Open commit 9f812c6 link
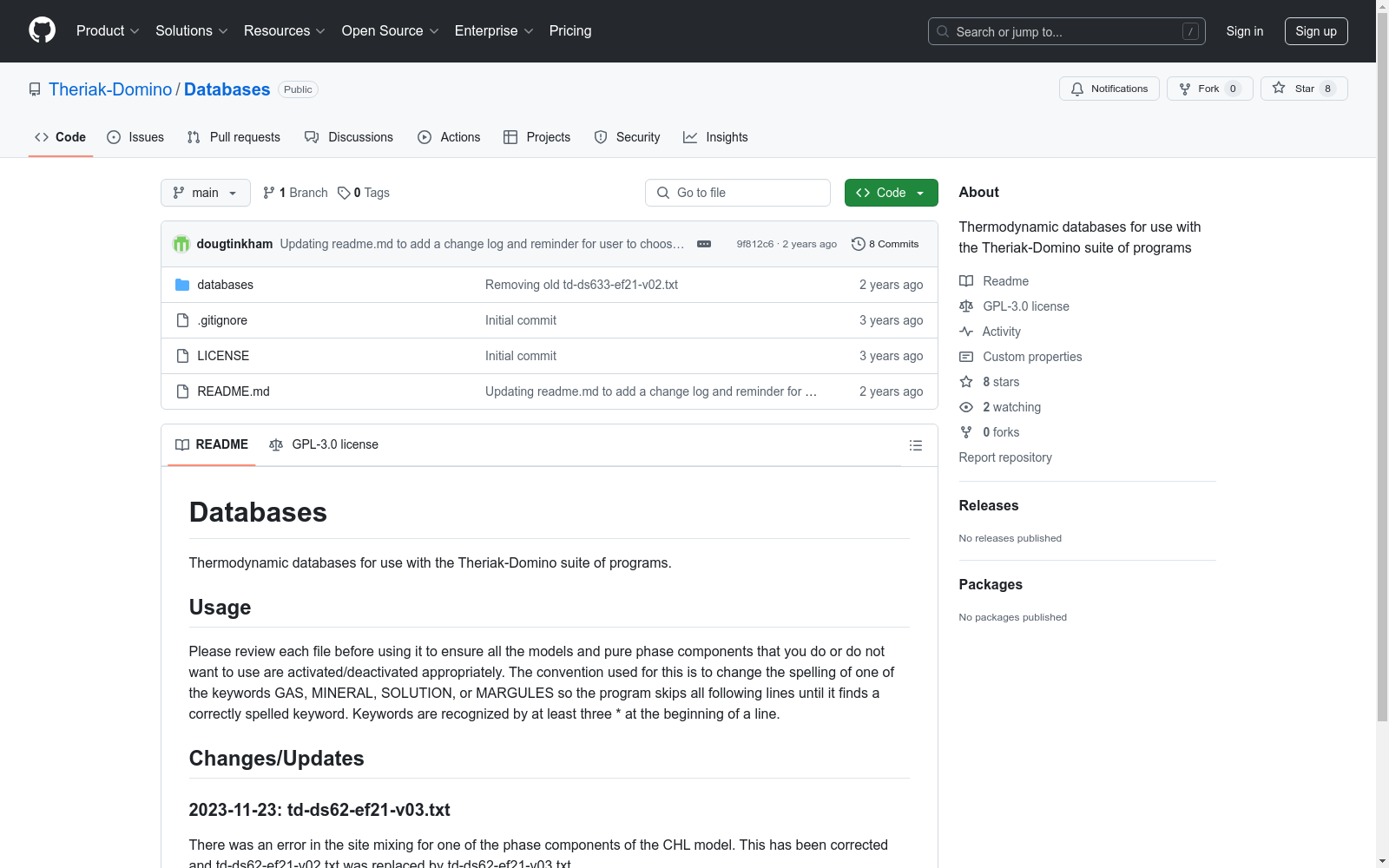The width and height of the screenshot is (1389, 868). [x=755, y=244]
